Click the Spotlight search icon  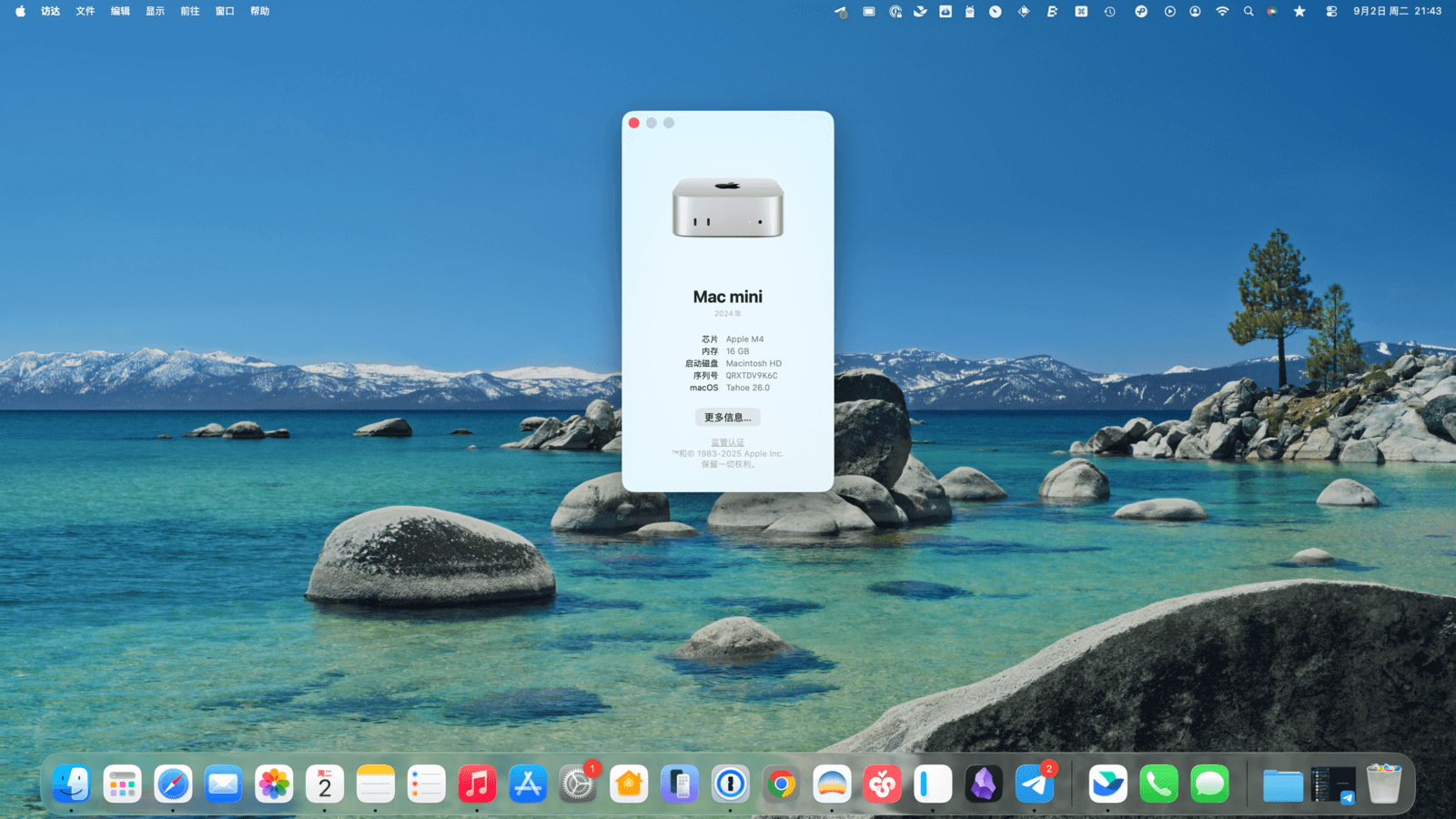(1249, 12)
